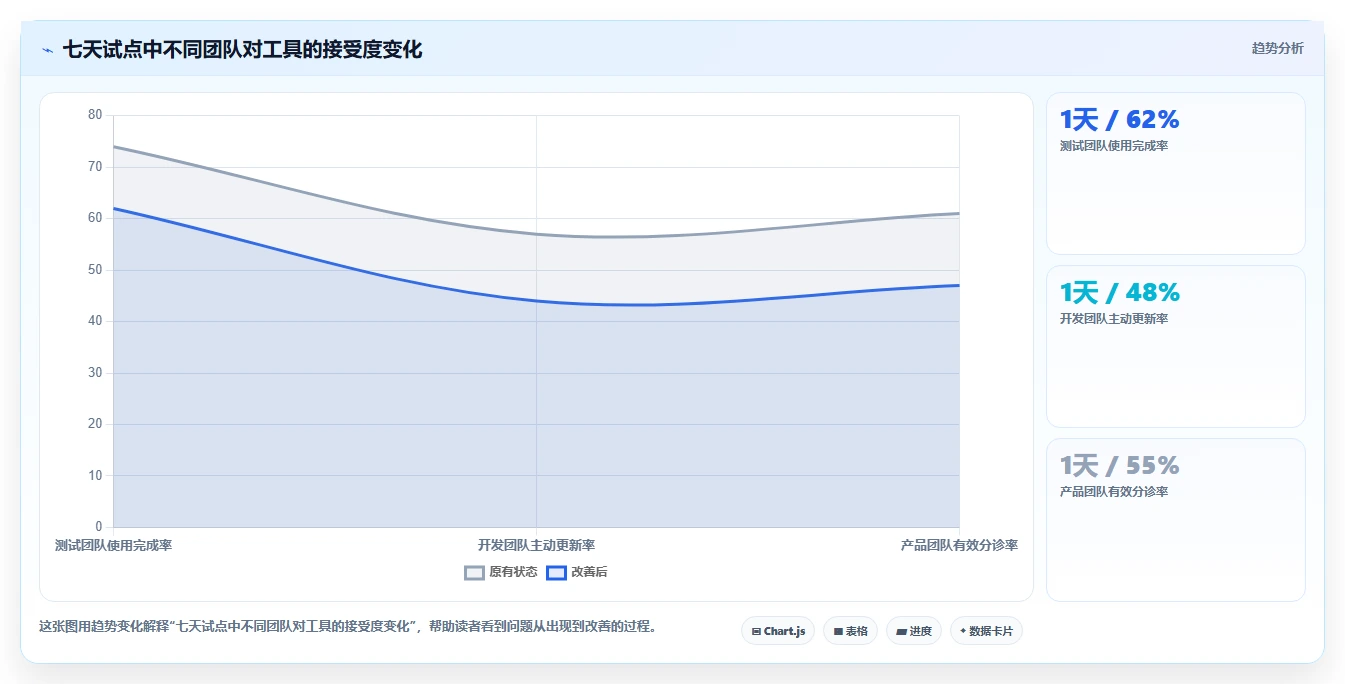Toggle the 原有状态 legend swatch
This screenshot has height=684, width=1345.
coord(475,572)
